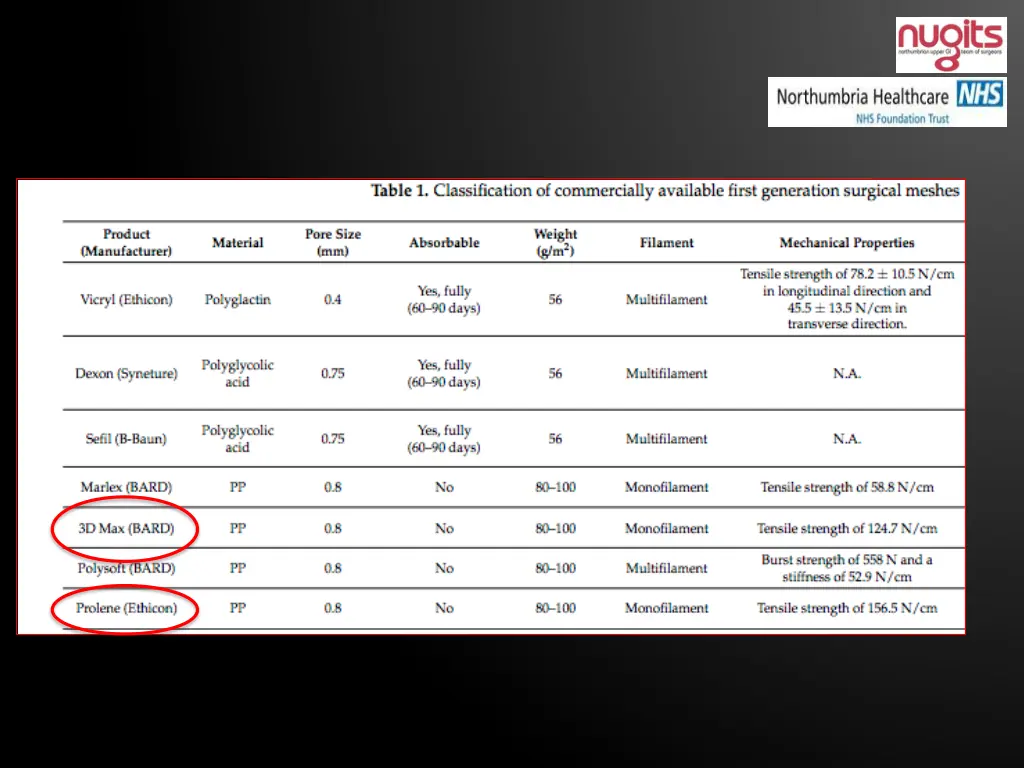Click weight '56' in the Vicryl row
This screenshot has width=1024, height=768.
555,299
